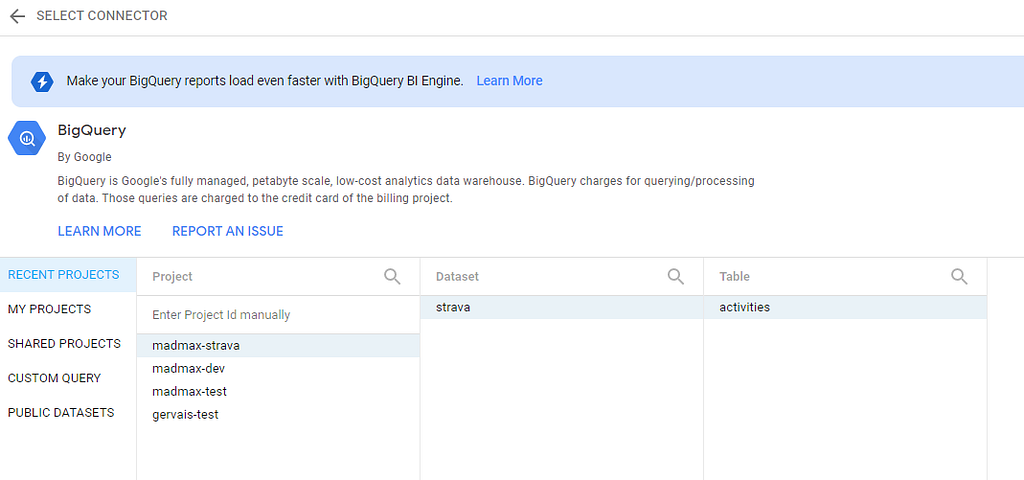Screen dimensions: 1024x480
Task: Select the Custom Query tab
Action: pyautogui.click(x=68, y=378)
